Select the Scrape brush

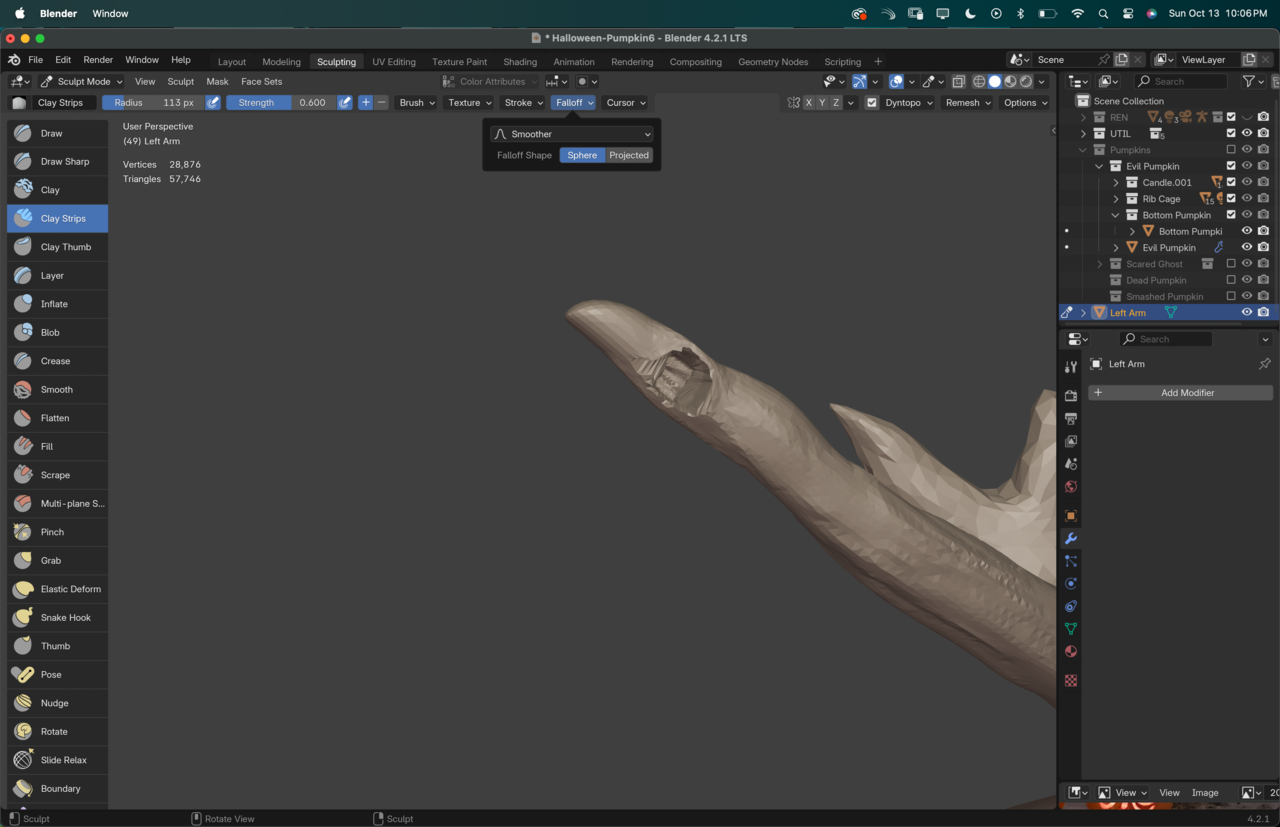tap(58, 475)
